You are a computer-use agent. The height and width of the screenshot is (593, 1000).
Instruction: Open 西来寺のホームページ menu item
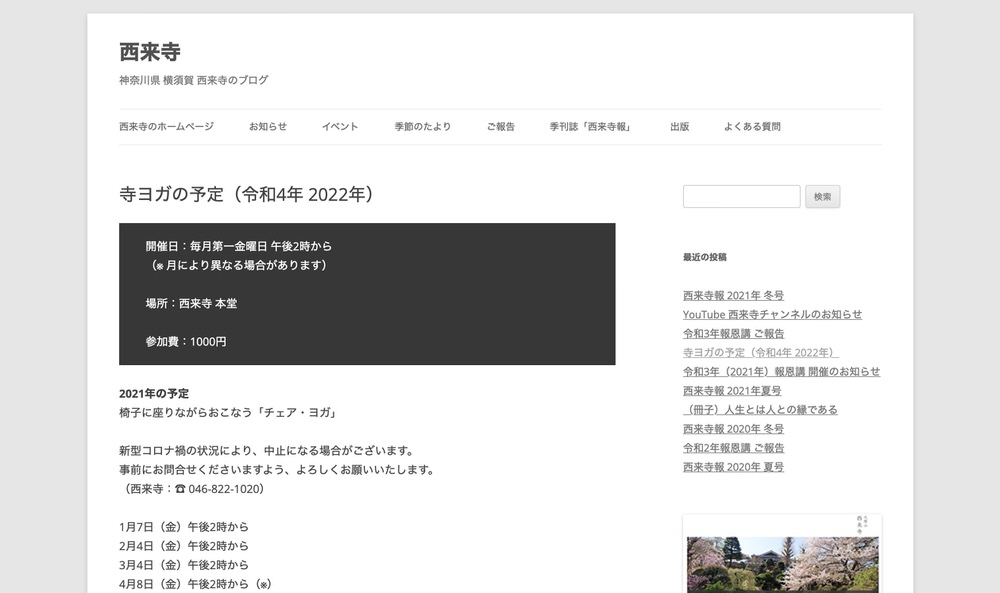point(166,127)
